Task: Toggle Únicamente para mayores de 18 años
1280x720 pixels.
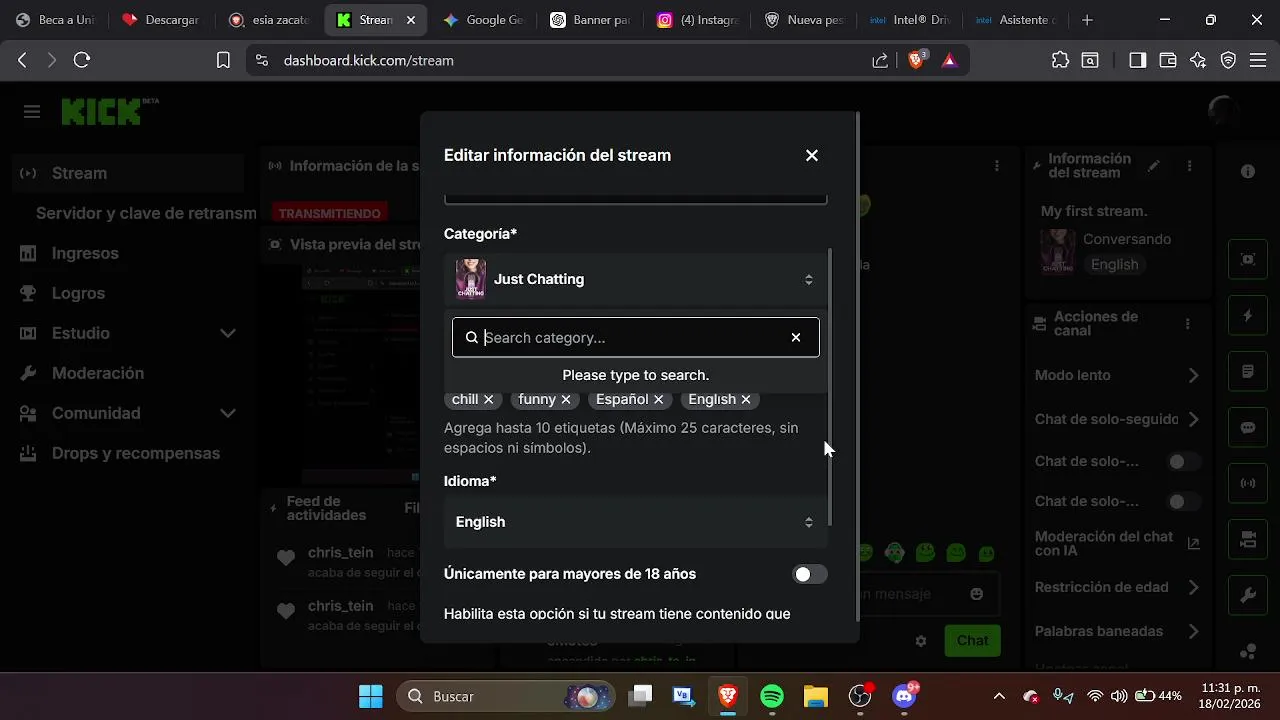Action: (x=810, y=574)
